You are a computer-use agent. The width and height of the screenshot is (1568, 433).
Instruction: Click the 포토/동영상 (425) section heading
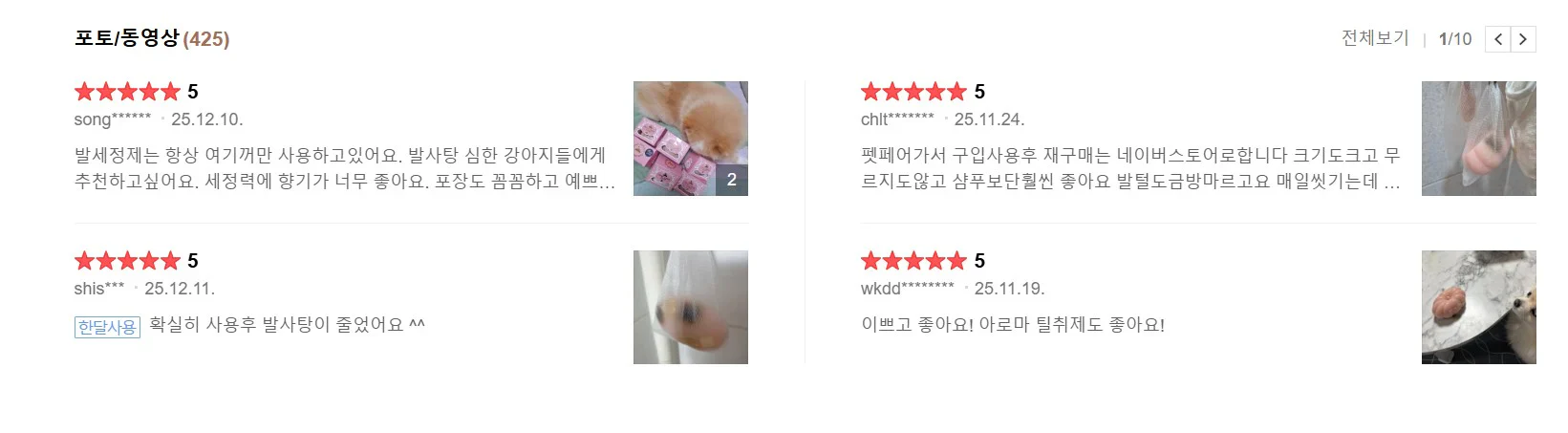[152, 38]
